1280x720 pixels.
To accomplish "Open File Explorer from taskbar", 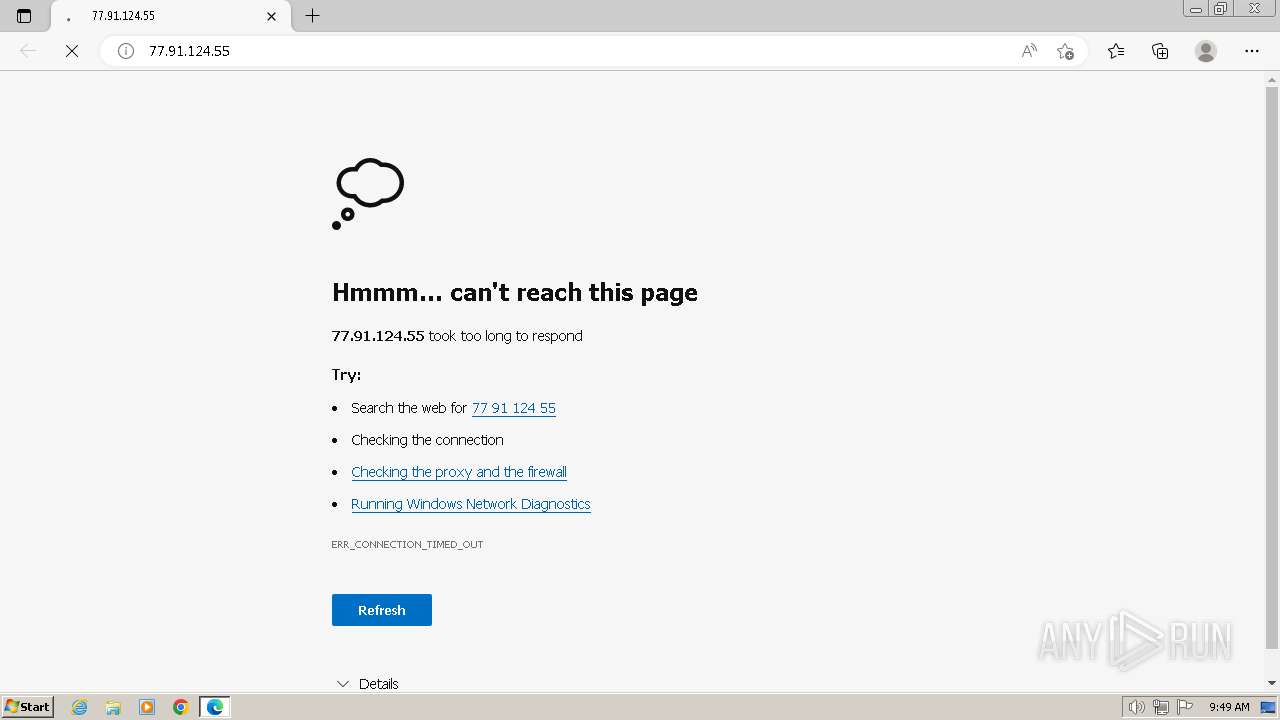I will [x=113, y=707].
